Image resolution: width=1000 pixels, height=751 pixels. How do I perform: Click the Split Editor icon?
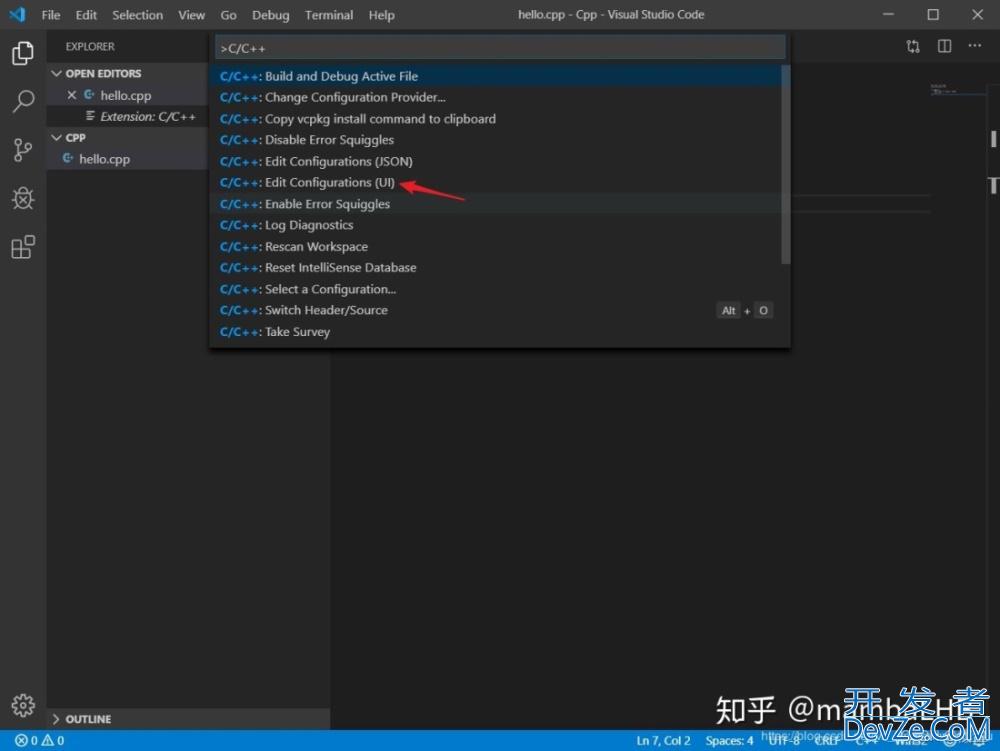coord(945,46)
